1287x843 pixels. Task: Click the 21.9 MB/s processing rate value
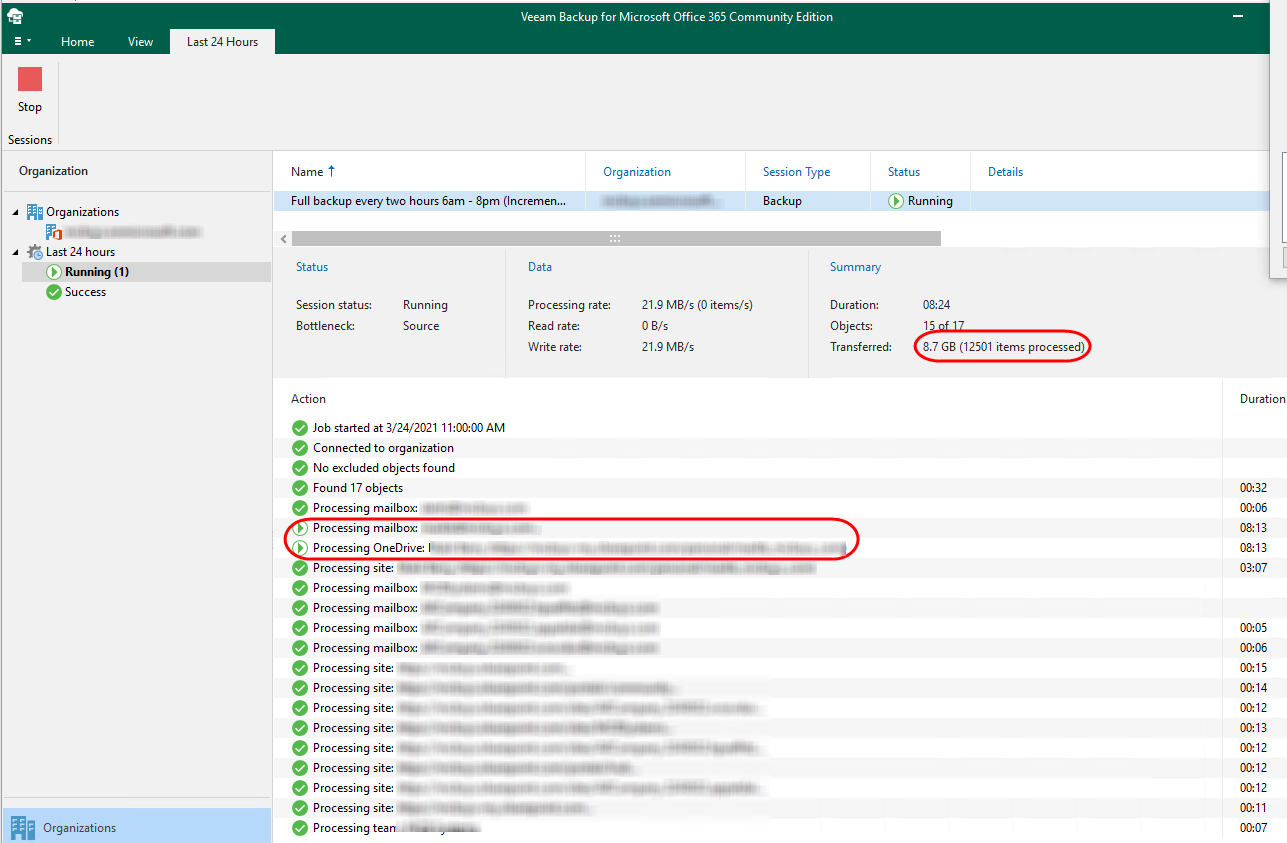coord(697,305)
